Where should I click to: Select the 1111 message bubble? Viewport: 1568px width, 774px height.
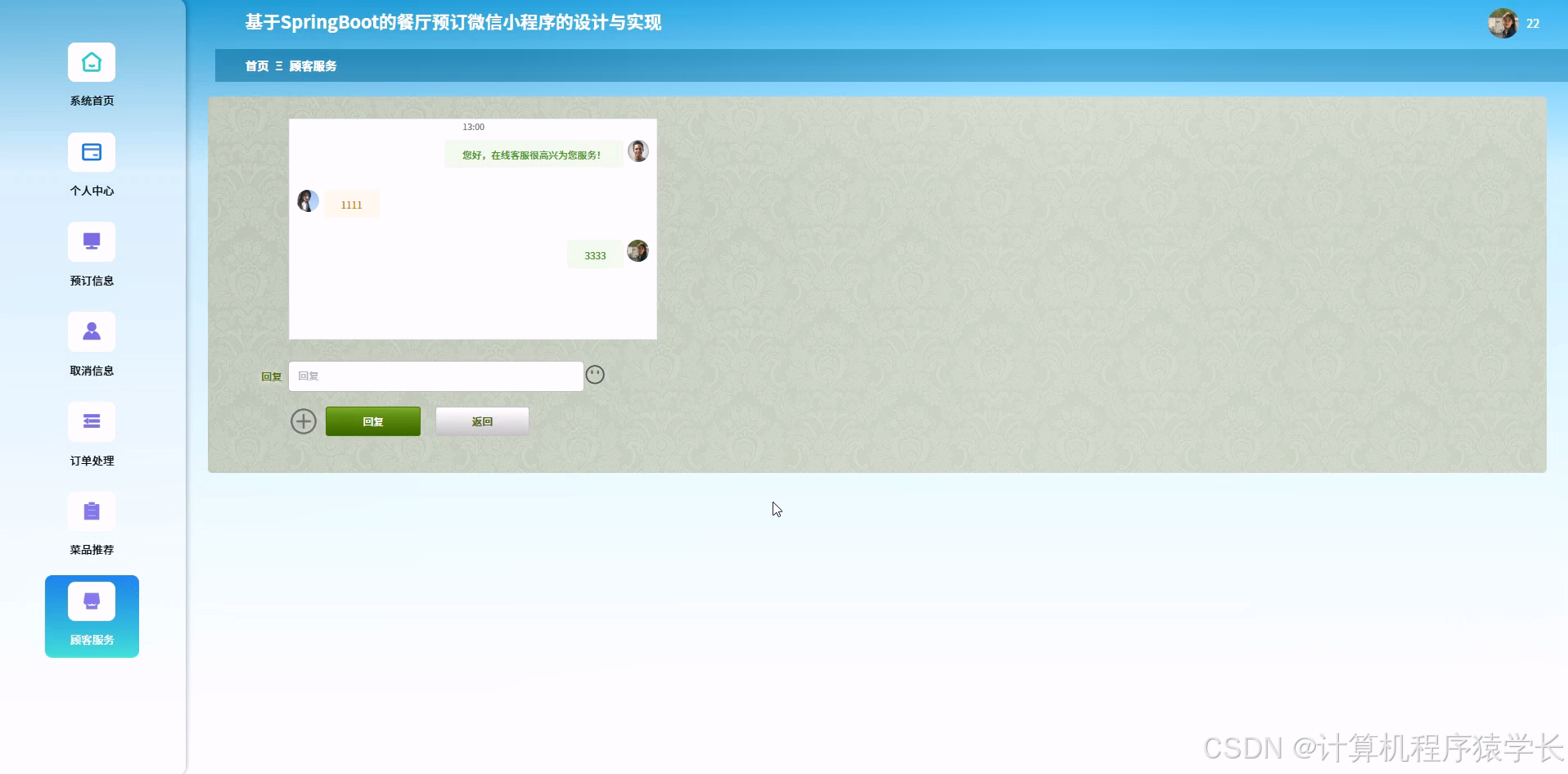pos(350,204)
